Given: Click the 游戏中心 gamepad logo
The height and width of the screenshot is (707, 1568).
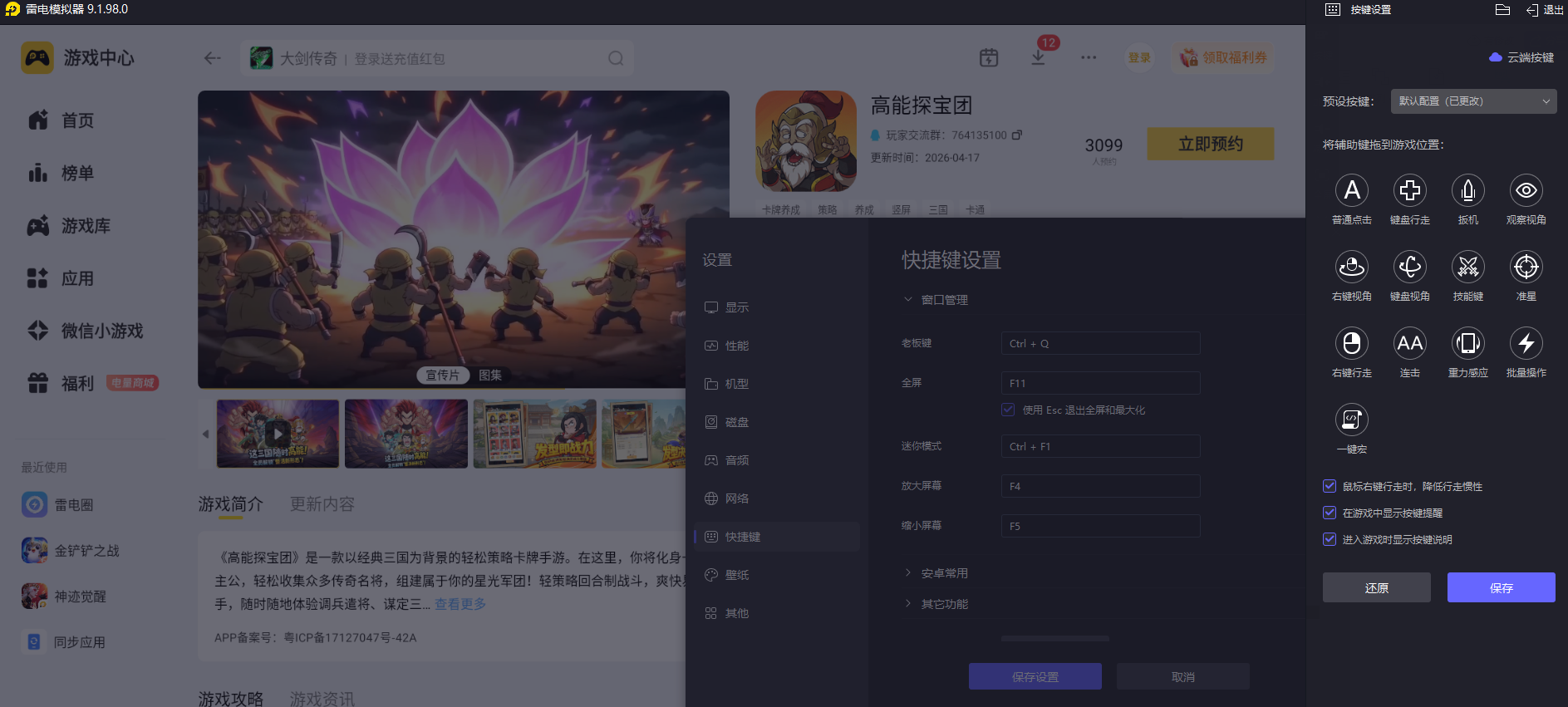Looking at the screenshot, I should 37,57.
